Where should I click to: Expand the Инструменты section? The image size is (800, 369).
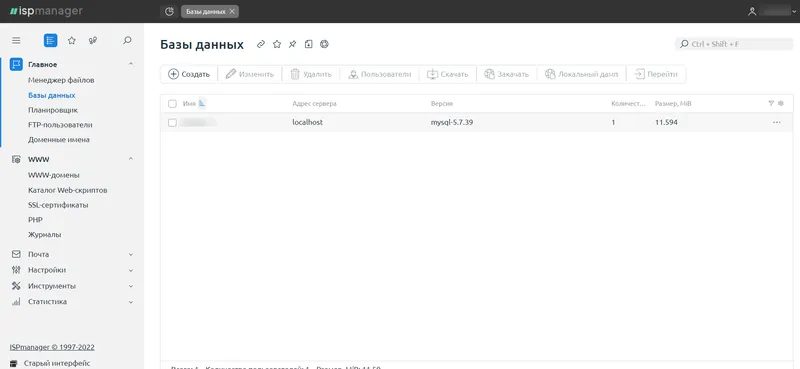[x=131, y=286]
